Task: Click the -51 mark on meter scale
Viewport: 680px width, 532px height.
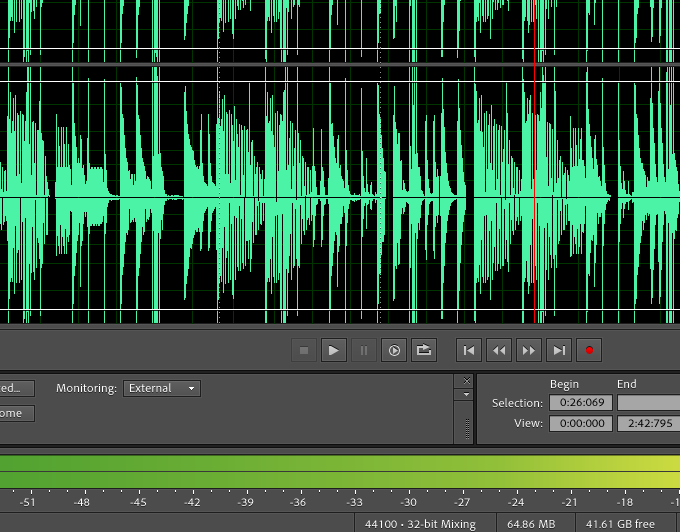Action: pos(28,502)
